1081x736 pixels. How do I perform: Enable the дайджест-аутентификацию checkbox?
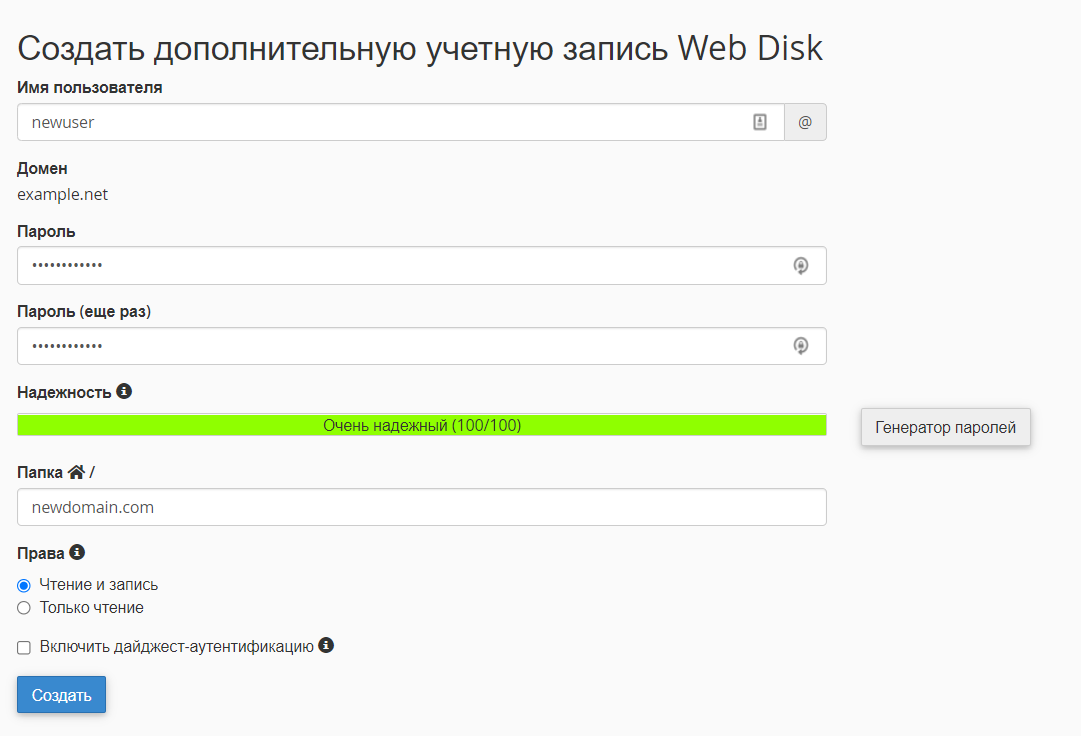tap(24, 648)
